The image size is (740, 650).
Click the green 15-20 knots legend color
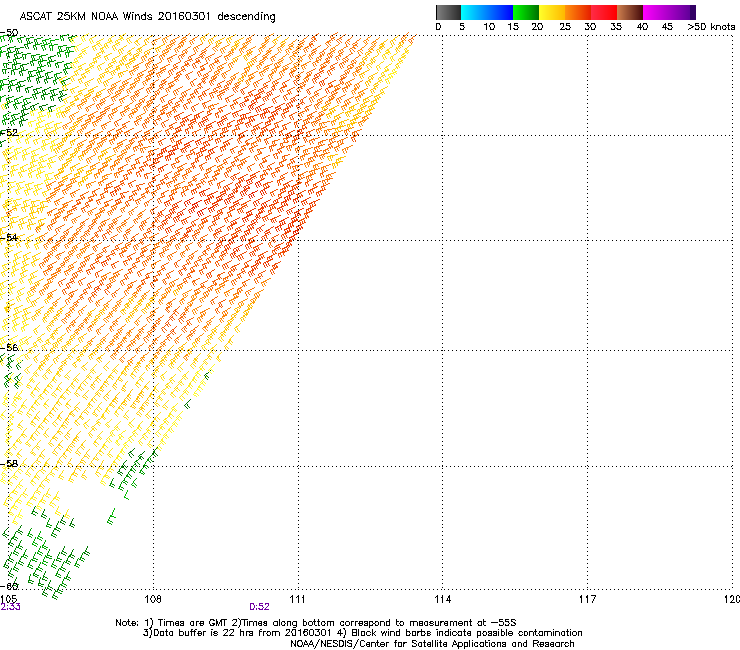click(526, 12)
